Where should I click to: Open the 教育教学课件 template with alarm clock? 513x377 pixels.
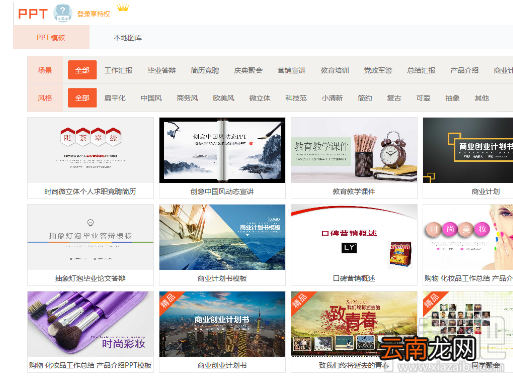354,150
